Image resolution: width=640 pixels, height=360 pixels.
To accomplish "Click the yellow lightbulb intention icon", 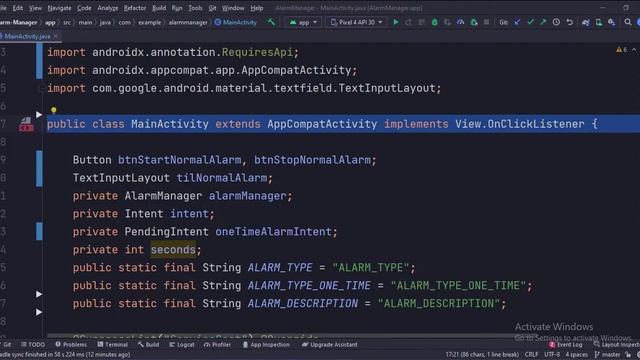I will click(x=53, y=110).
